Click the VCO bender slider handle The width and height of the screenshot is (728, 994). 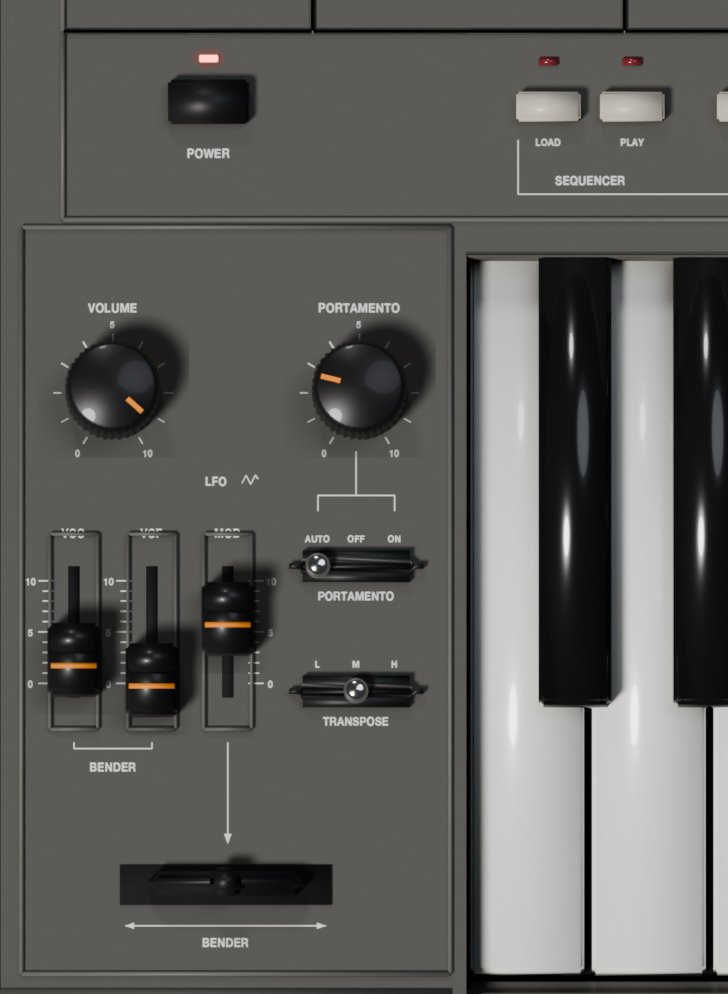click(x=74, y=659)
